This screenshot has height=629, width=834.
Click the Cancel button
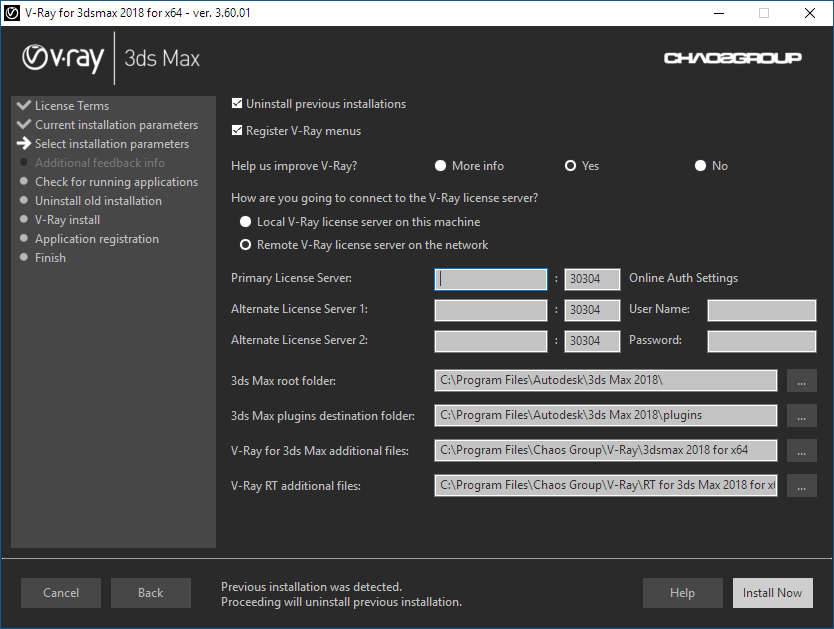click(x=61, y=593)
